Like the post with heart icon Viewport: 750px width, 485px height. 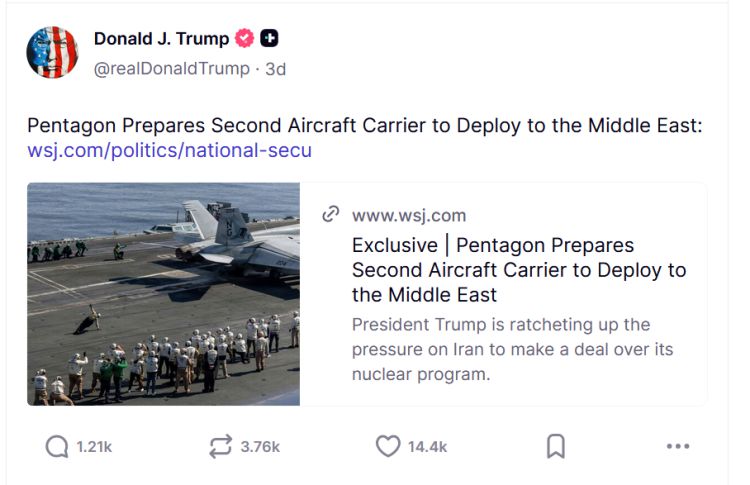[387, 446]
